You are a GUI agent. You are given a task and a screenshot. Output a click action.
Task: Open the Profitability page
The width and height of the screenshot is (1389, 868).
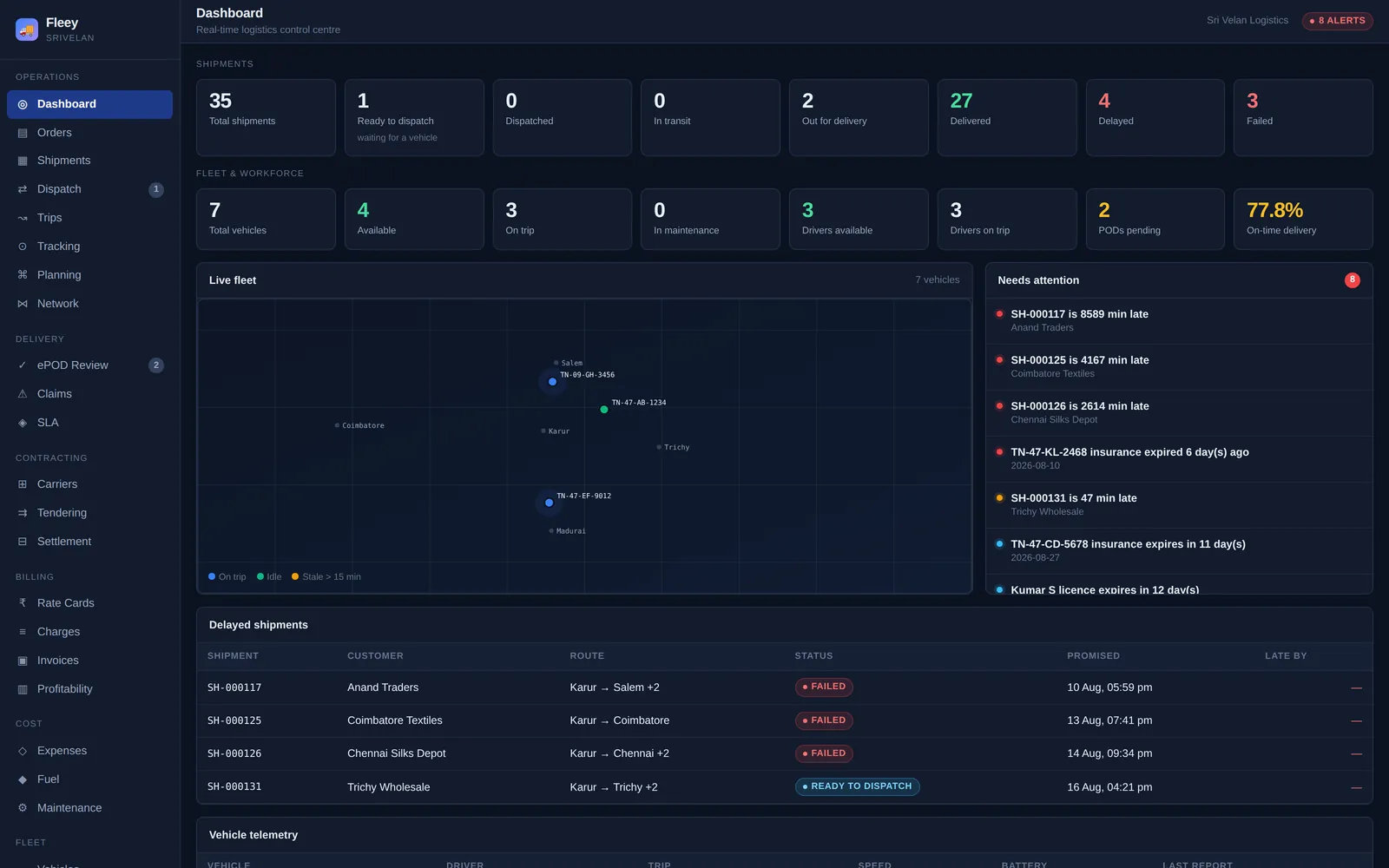tap(89, 689)
